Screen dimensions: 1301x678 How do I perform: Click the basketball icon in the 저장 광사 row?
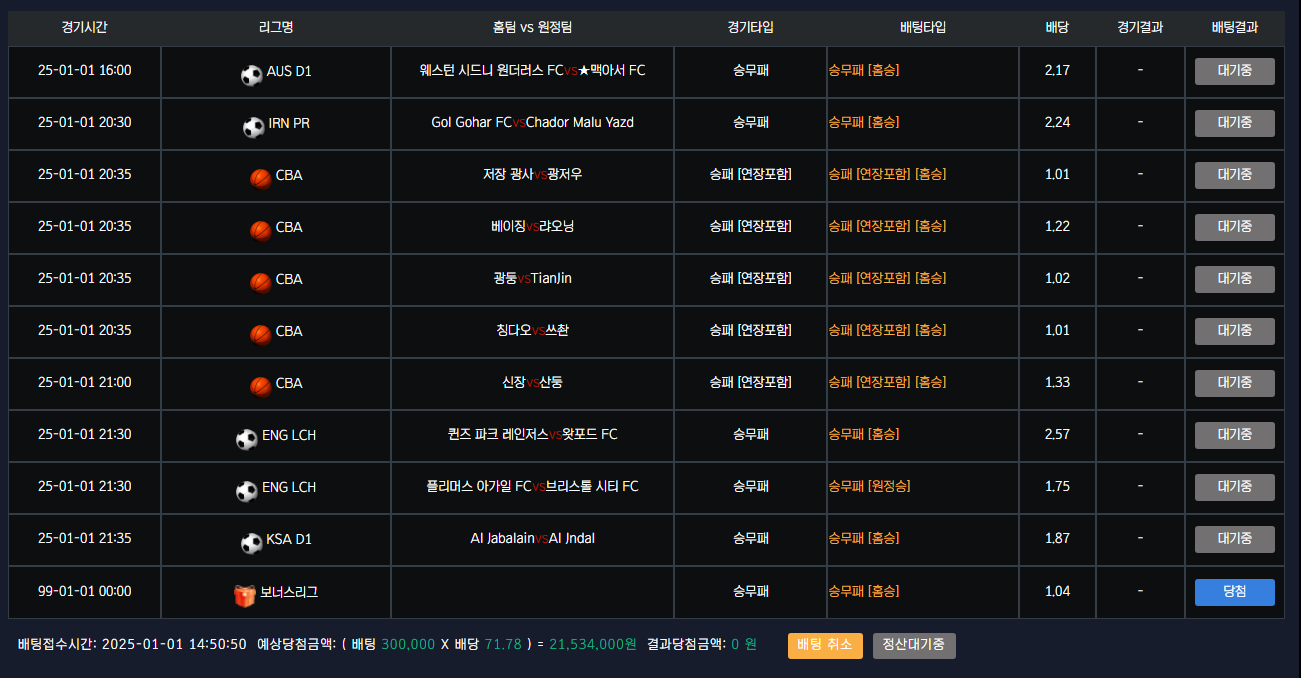(261, 178)
